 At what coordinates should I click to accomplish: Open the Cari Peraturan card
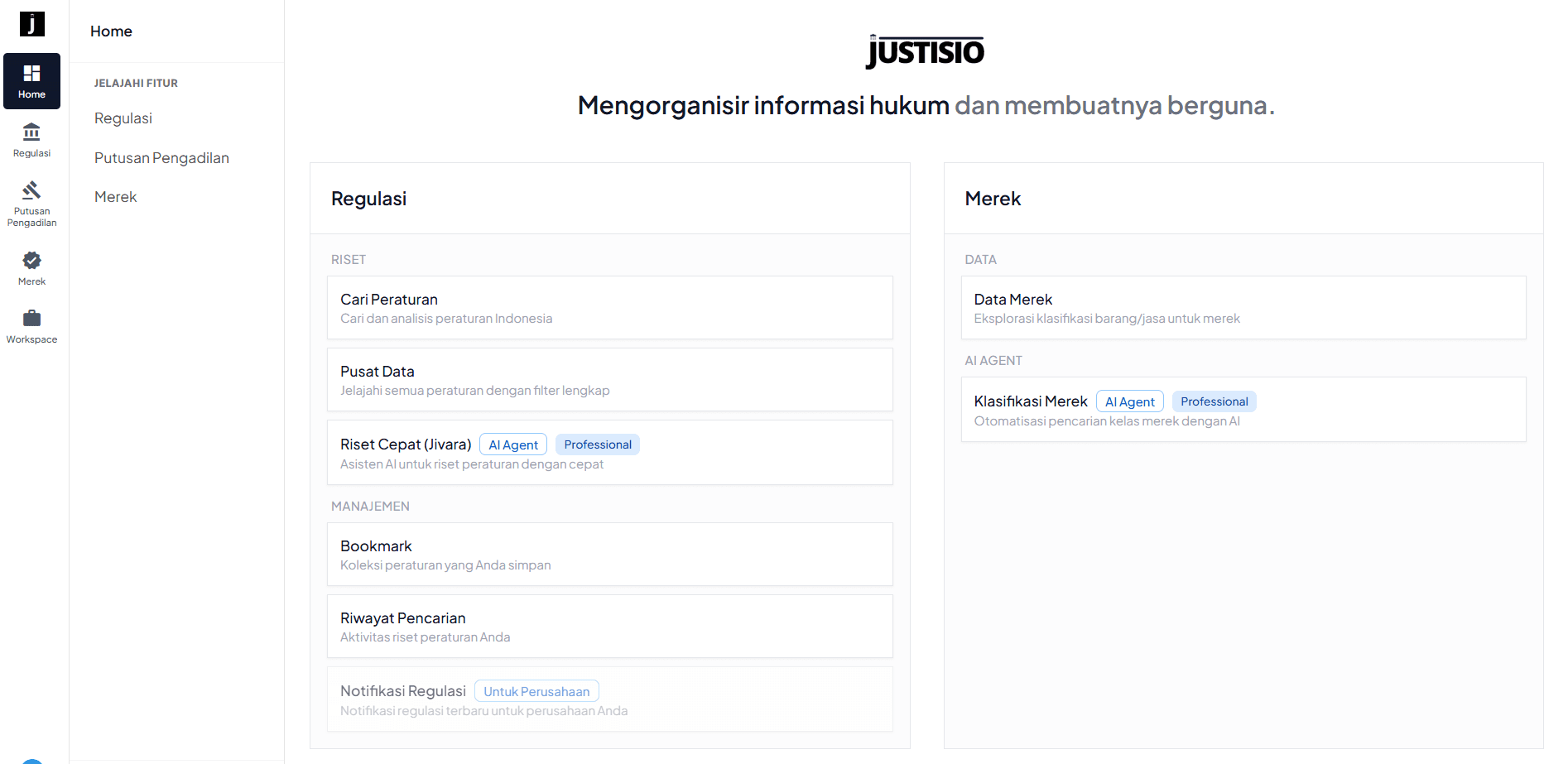(610, 307)
